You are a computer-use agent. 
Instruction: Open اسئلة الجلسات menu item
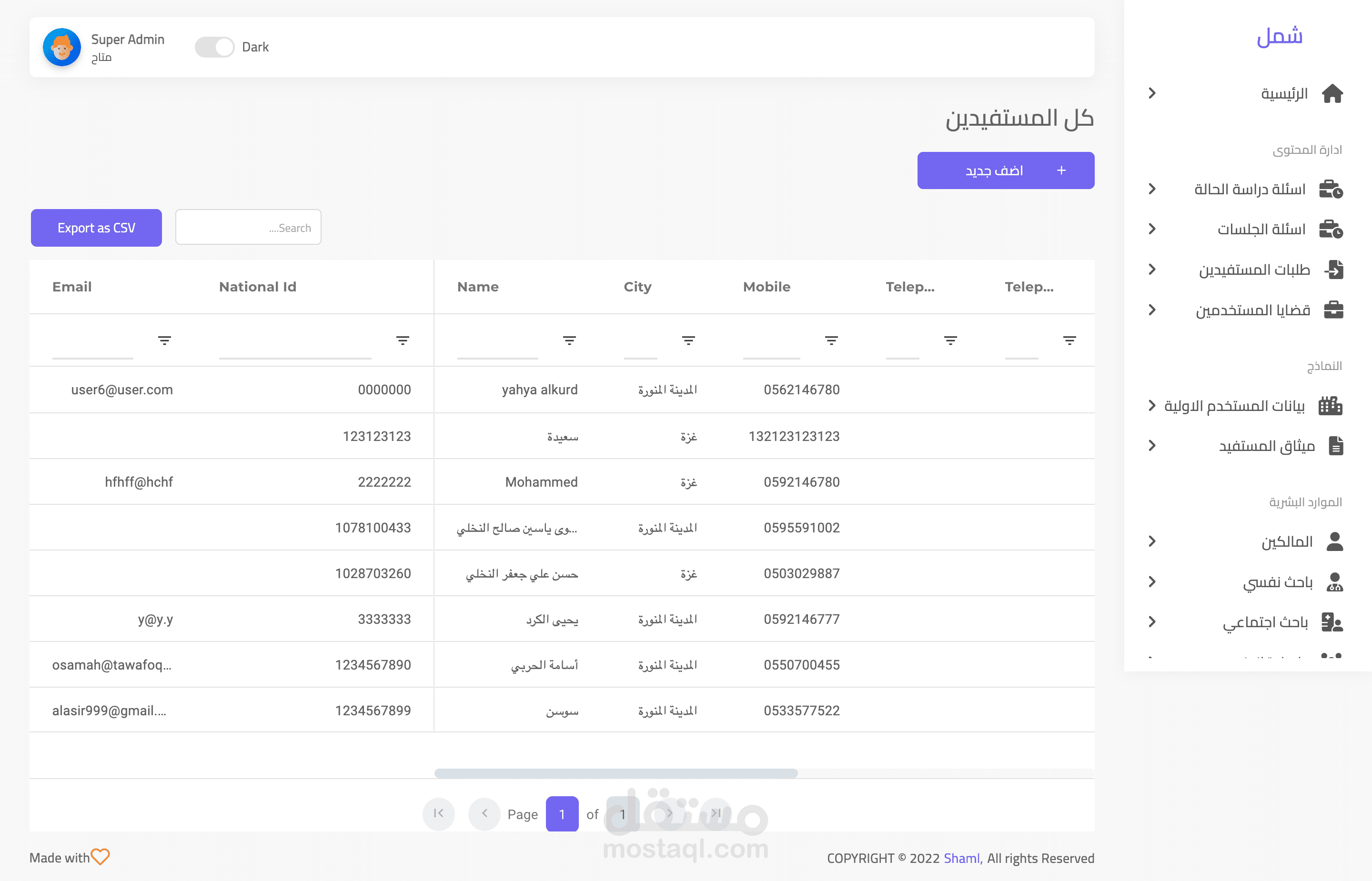(x=1261, y=230)
